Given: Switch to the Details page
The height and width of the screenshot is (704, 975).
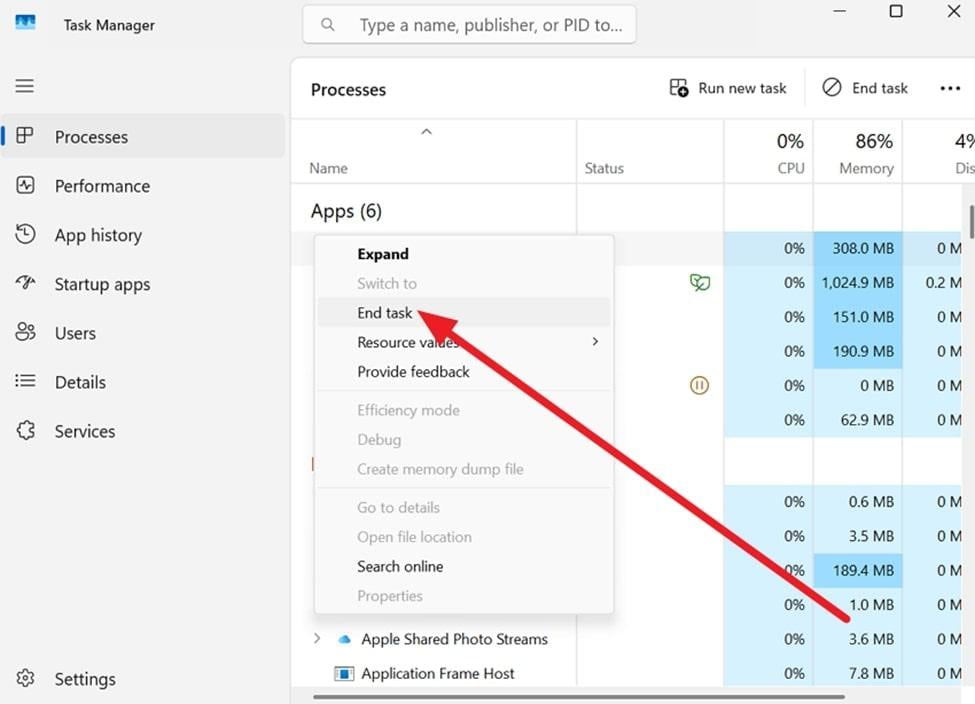Looking at the screenshot, I should click(x=79, y=382).
